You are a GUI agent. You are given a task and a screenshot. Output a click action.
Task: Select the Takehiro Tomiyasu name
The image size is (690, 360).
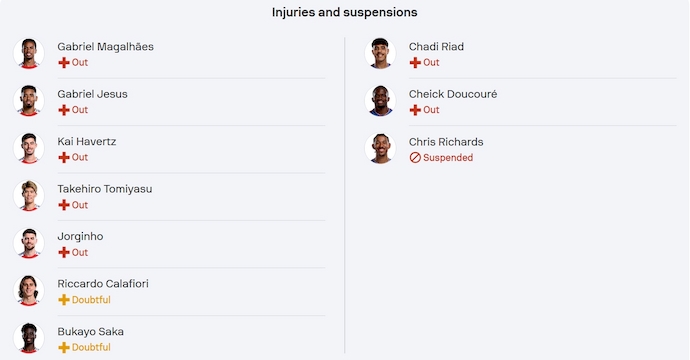point(105,189)
